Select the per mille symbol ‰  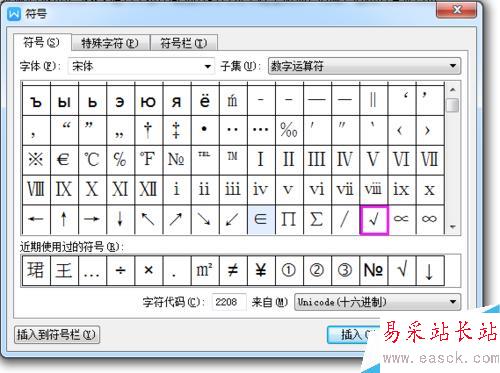point(289,130)
